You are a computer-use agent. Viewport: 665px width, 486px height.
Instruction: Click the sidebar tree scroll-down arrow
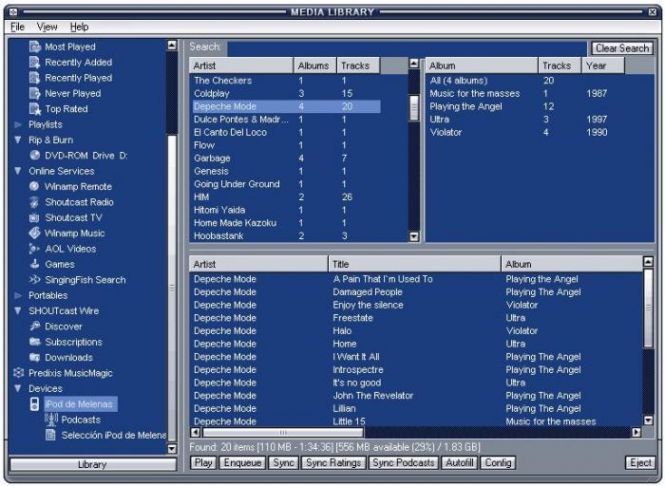[172, 448]
